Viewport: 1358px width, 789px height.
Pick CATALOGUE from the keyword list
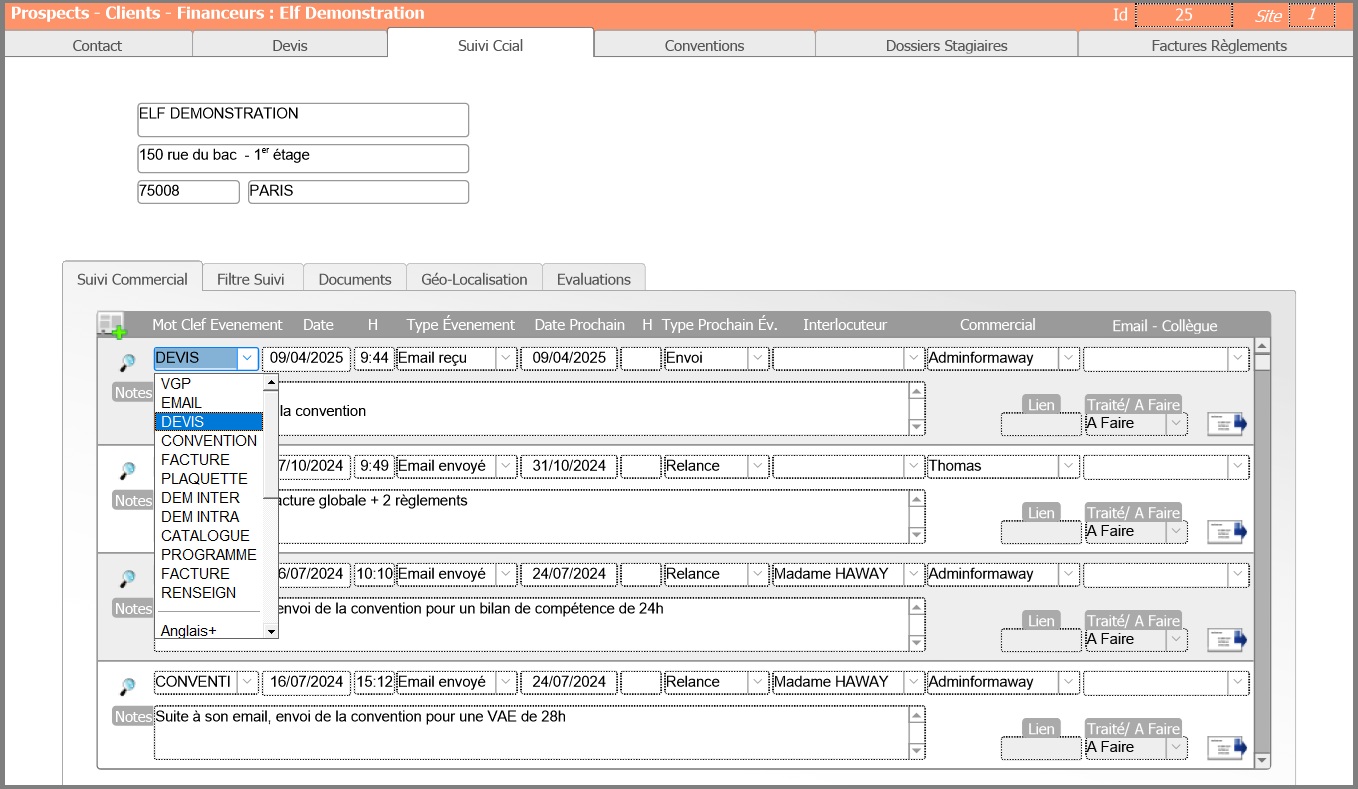coord(205,536)
